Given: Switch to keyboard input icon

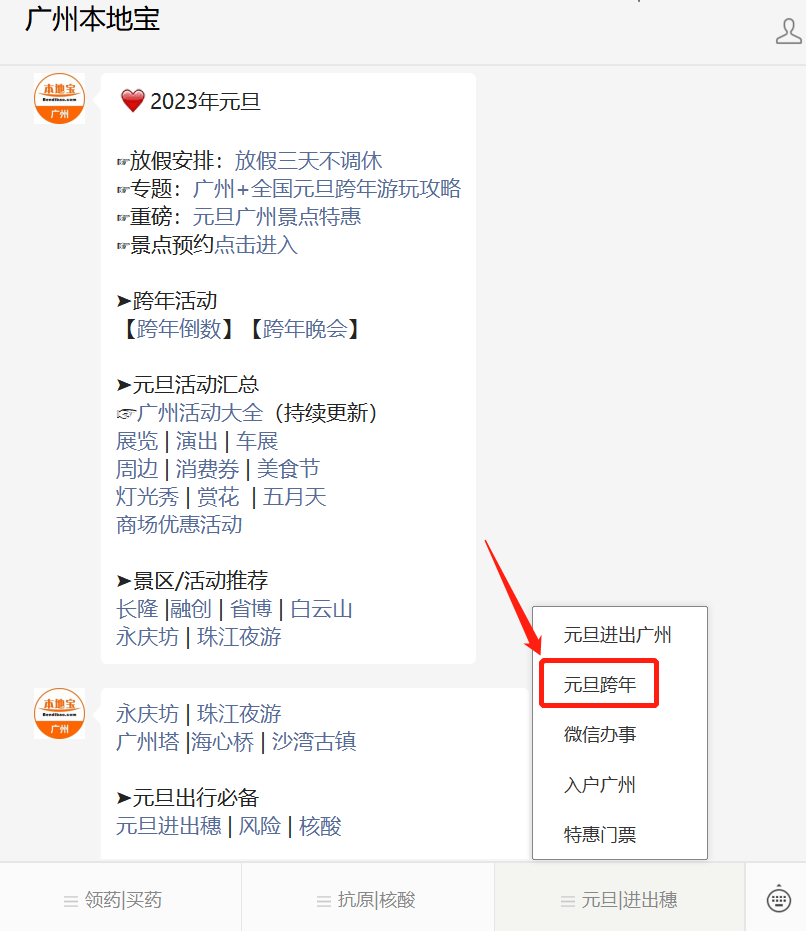Looking at the screenshot, I should tap(779, 899).
